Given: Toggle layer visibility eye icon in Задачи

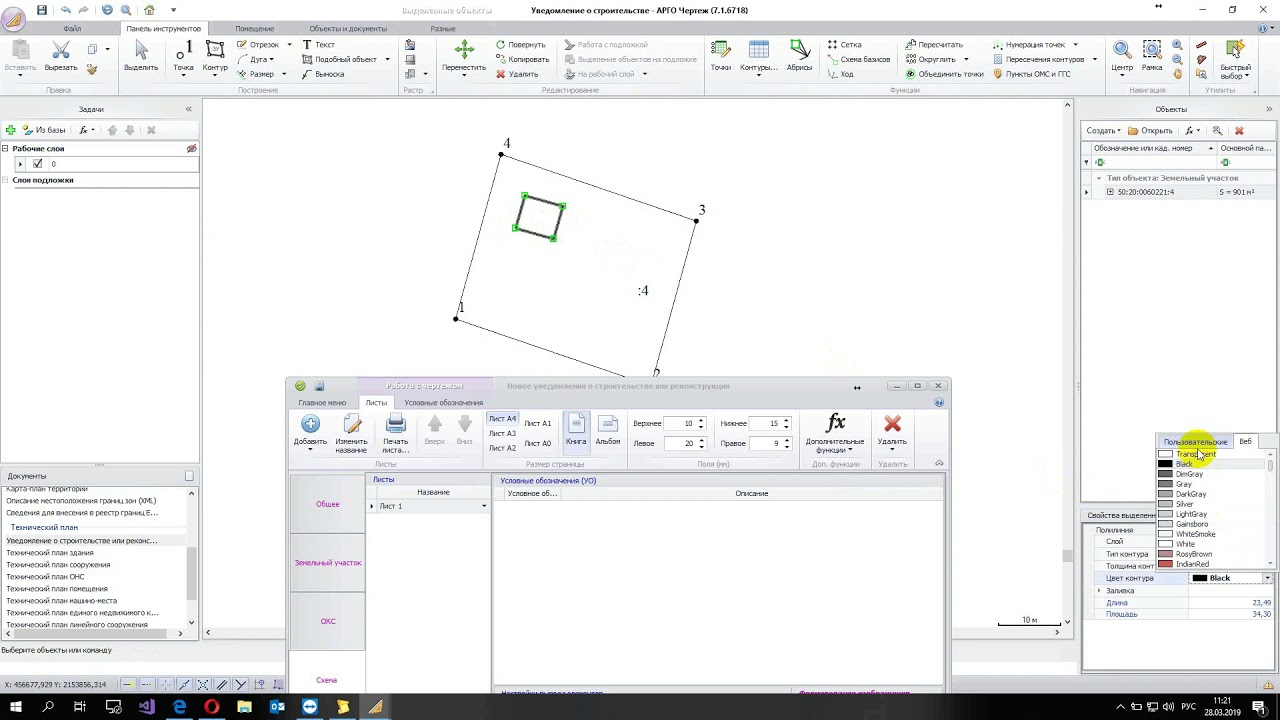Looking at the screenshot, I should click(x=191, y=149).
